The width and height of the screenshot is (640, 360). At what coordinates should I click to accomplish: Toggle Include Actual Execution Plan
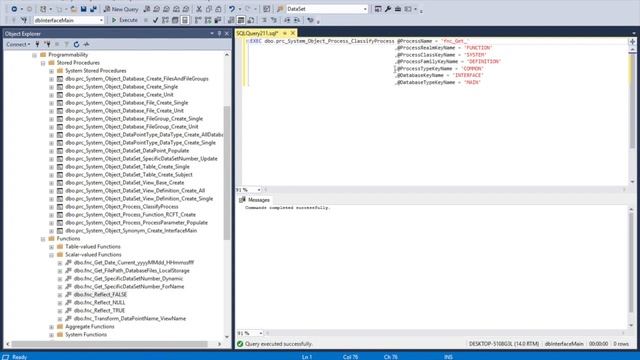[198, 20]
